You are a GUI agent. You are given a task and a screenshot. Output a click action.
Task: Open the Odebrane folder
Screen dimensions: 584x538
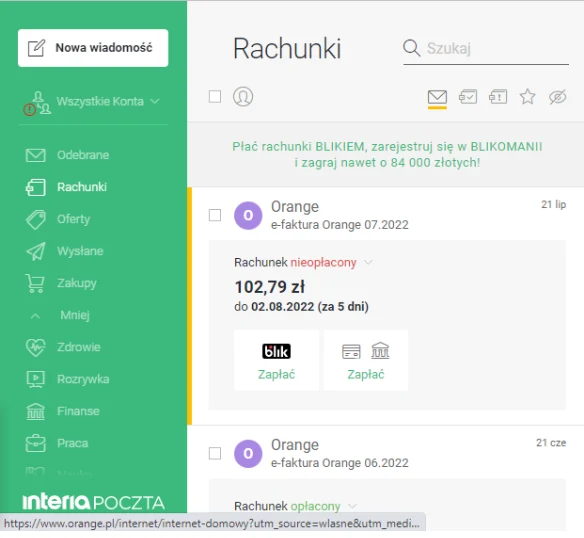coord(83,155)
